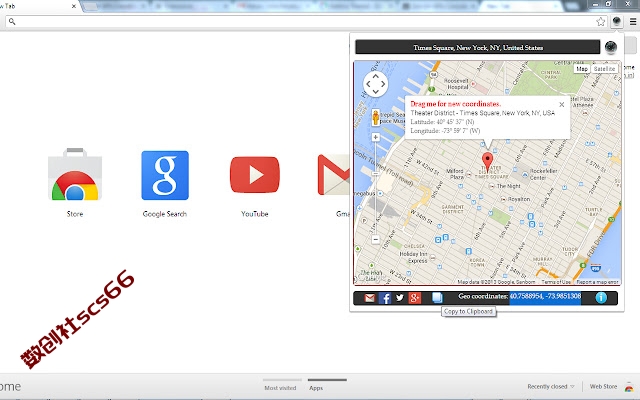Image resolution: width=640 pixels, height=400 pixels.
Task: Click the copy to clipboard icon
Action: pos(437,298)
